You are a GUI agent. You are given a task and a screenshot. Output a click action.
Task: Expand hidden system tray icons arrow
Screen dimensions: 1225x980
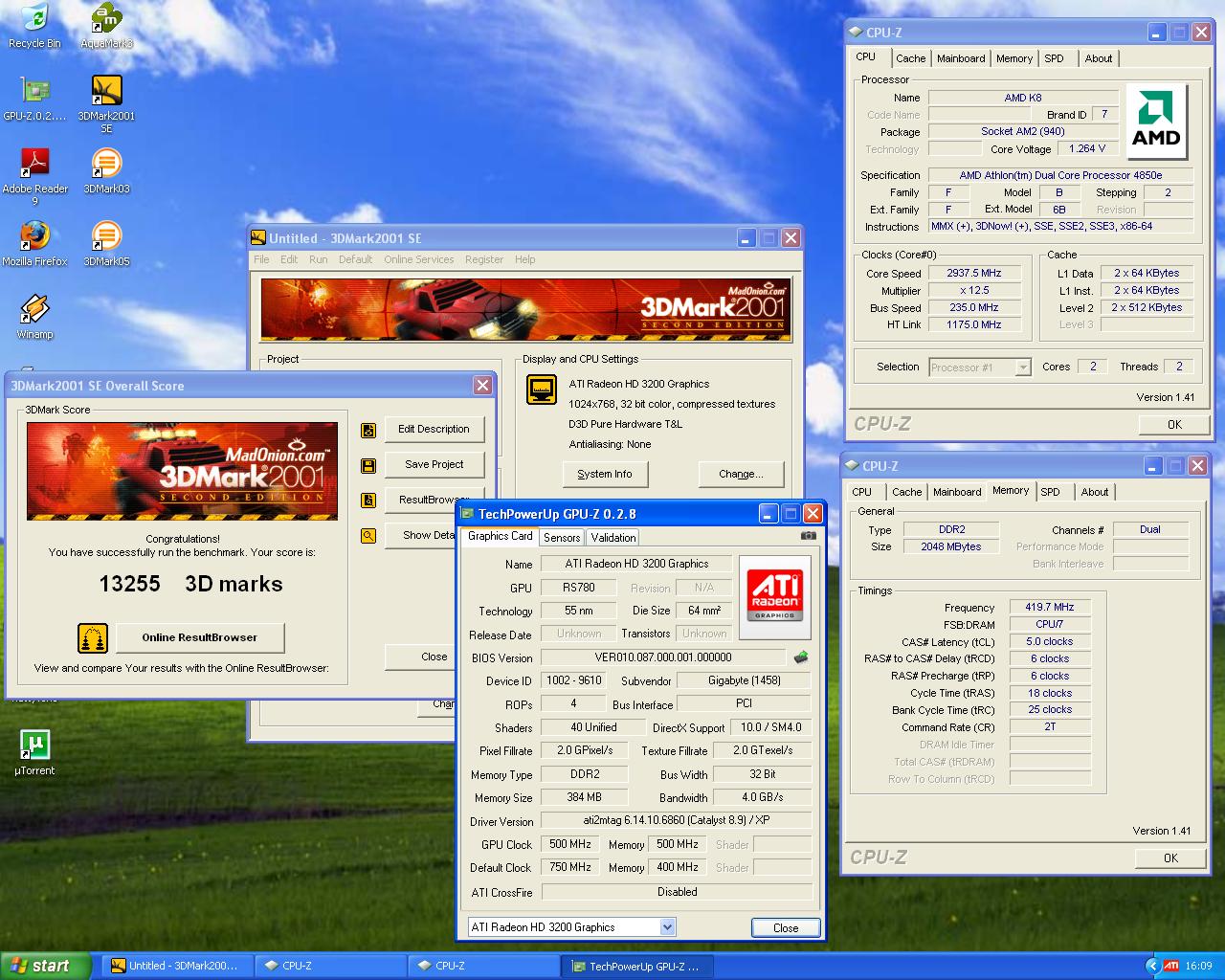click(1152, 966)
